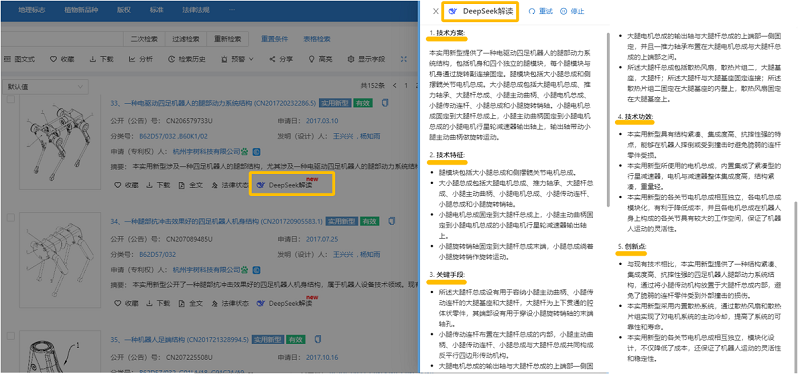Open the 法律法规 tab in the top navigation
This screenshot has width=800, height=374.
(196, 10)
